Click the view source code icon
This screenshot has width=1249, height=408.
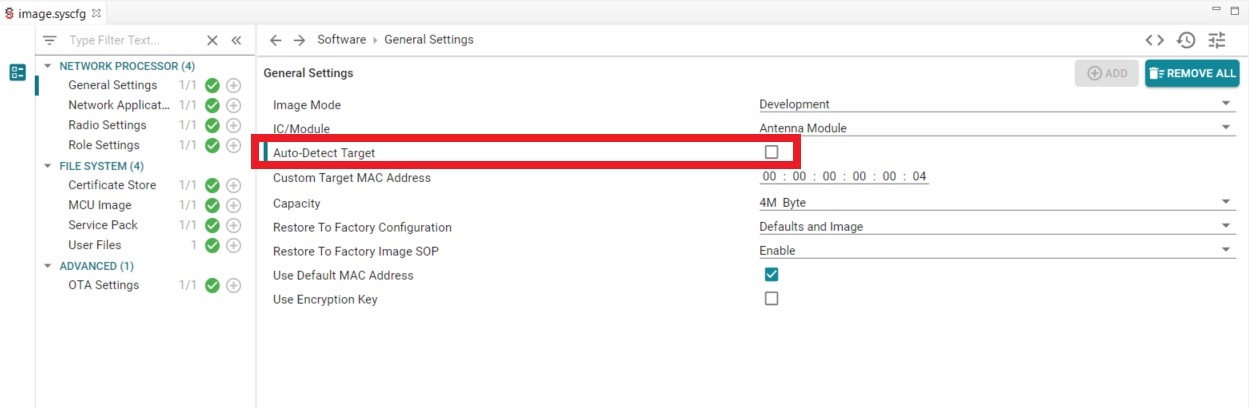1154,40
